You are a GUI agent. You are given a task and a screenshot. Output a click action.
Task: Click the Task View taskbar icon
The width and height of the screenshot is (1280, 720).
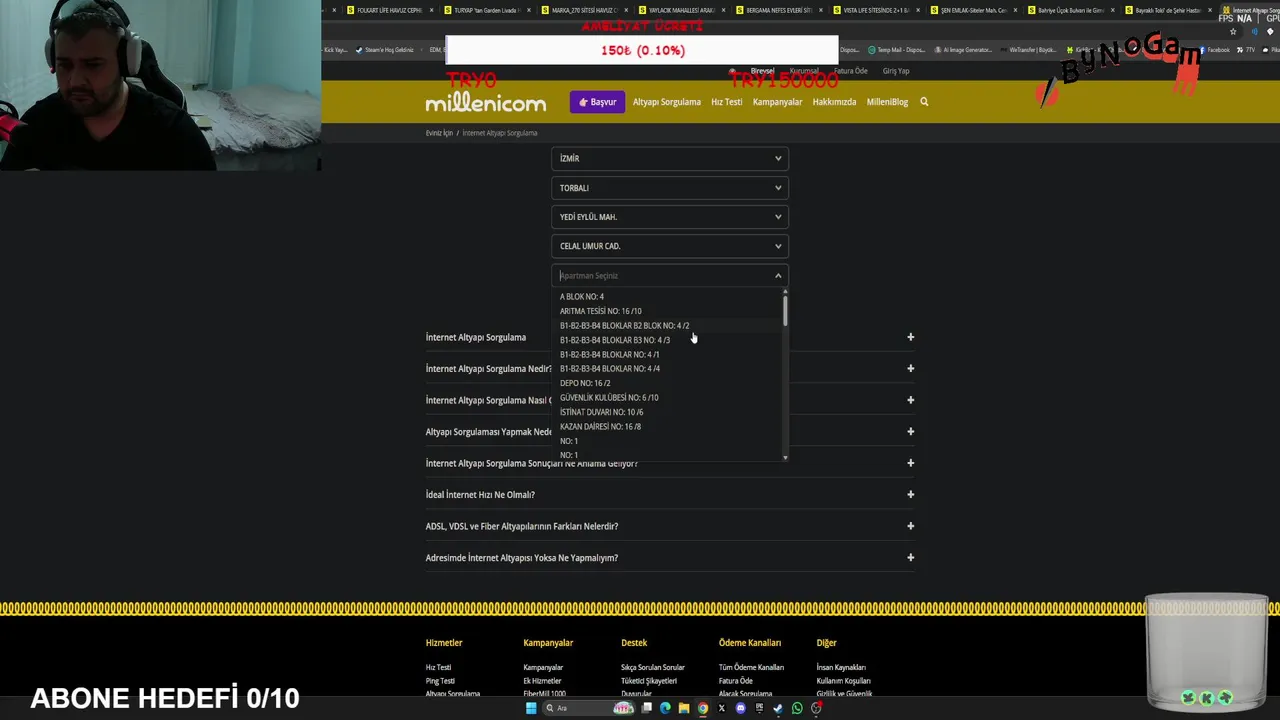click(647, 708)
